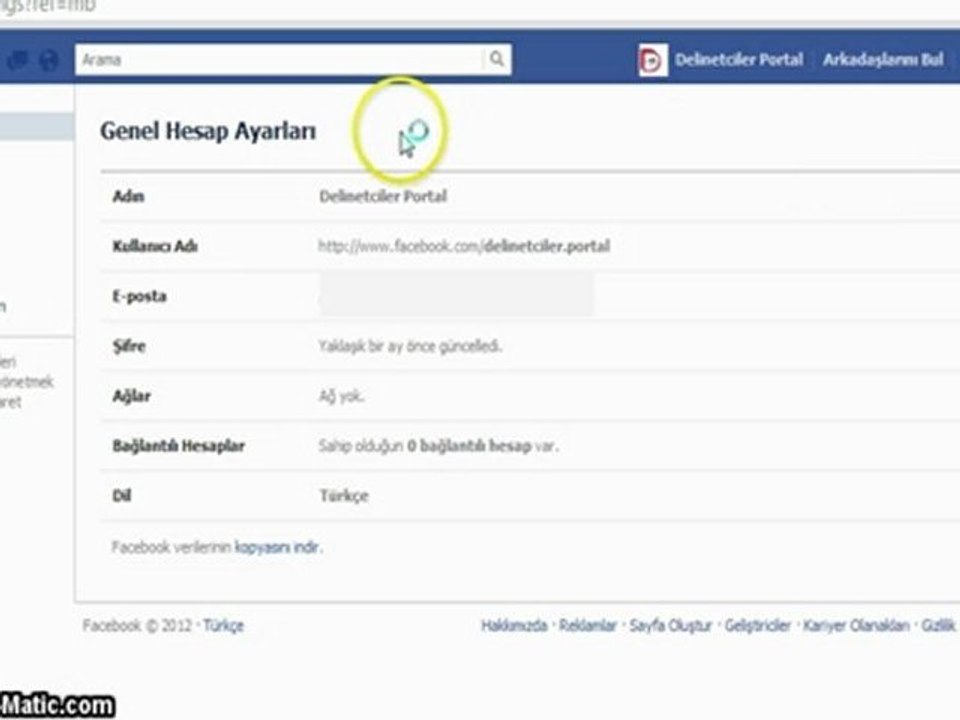Click 'Yaklaşık bir ay önce güncelledi' text

tap(410, 347)
